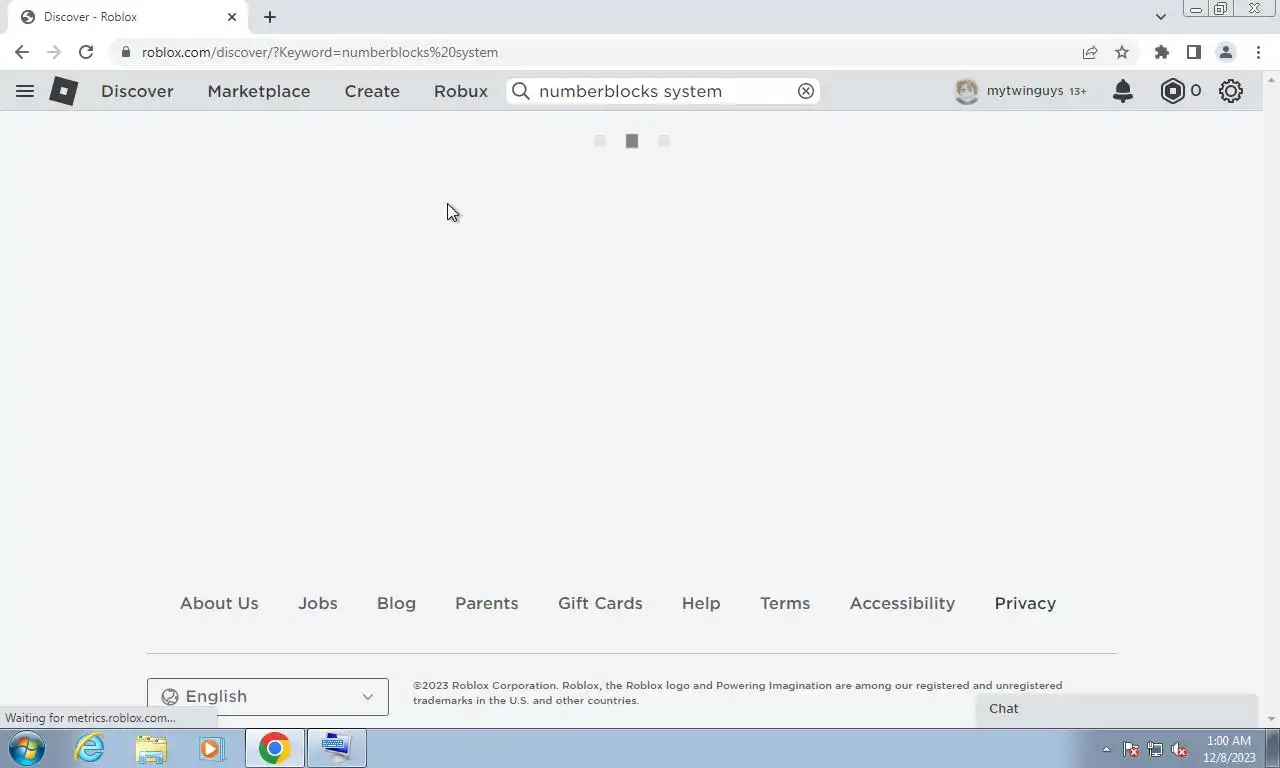Open a new browser tab

tap(270, 17)
